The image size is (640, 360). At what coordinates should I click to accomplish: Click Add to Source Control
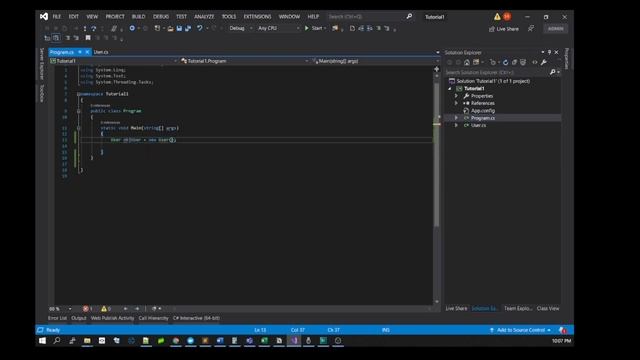point(521,330)
